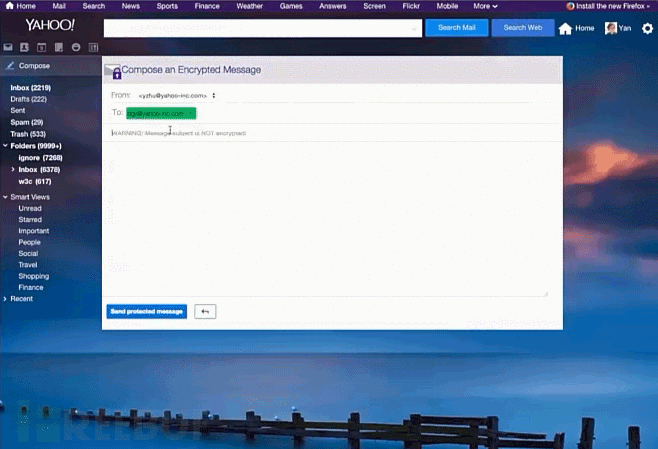658x449 pixels.
Task: Open Sports in the top navigation
Action: pos(167,6)
